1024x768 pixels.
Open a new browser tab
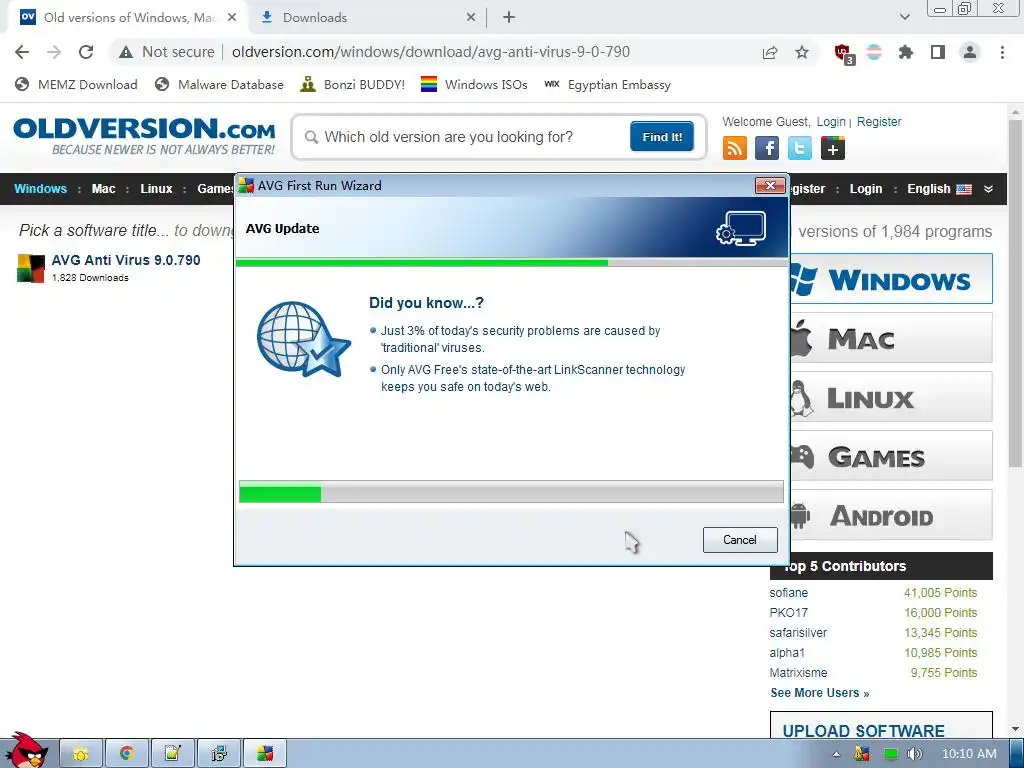[x=509, y=18]
